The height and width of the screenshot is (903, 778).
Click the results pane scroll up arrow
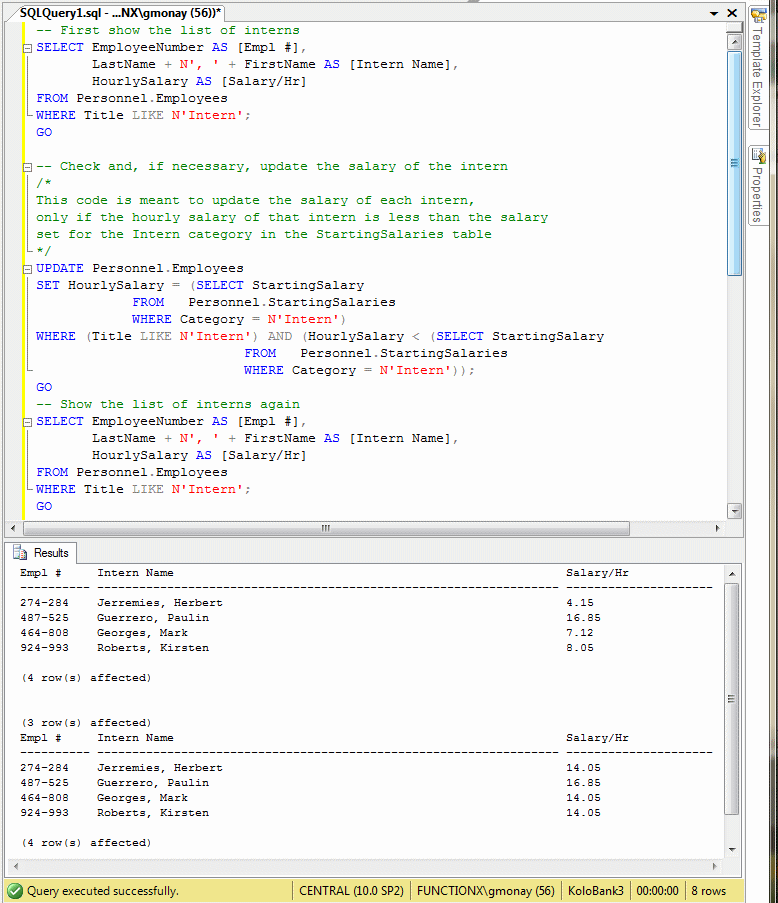point(731,574)
